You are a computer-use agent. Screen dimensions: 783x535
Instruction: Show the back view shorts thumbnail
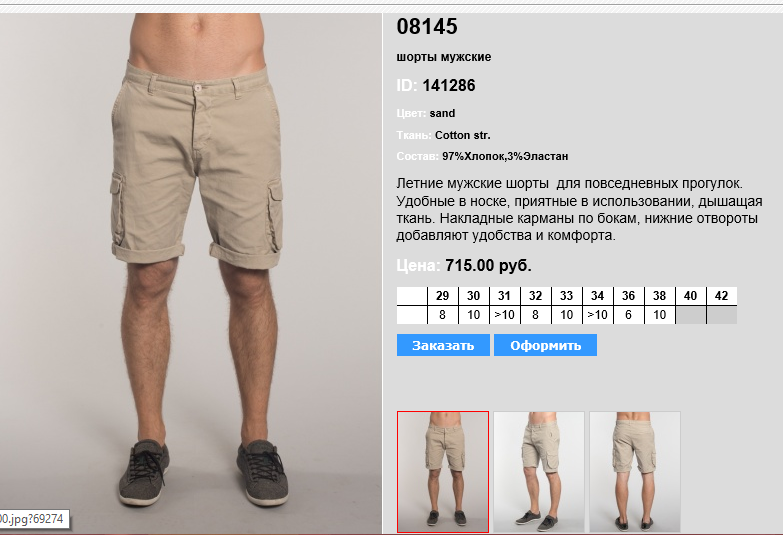tap(635, 472)
